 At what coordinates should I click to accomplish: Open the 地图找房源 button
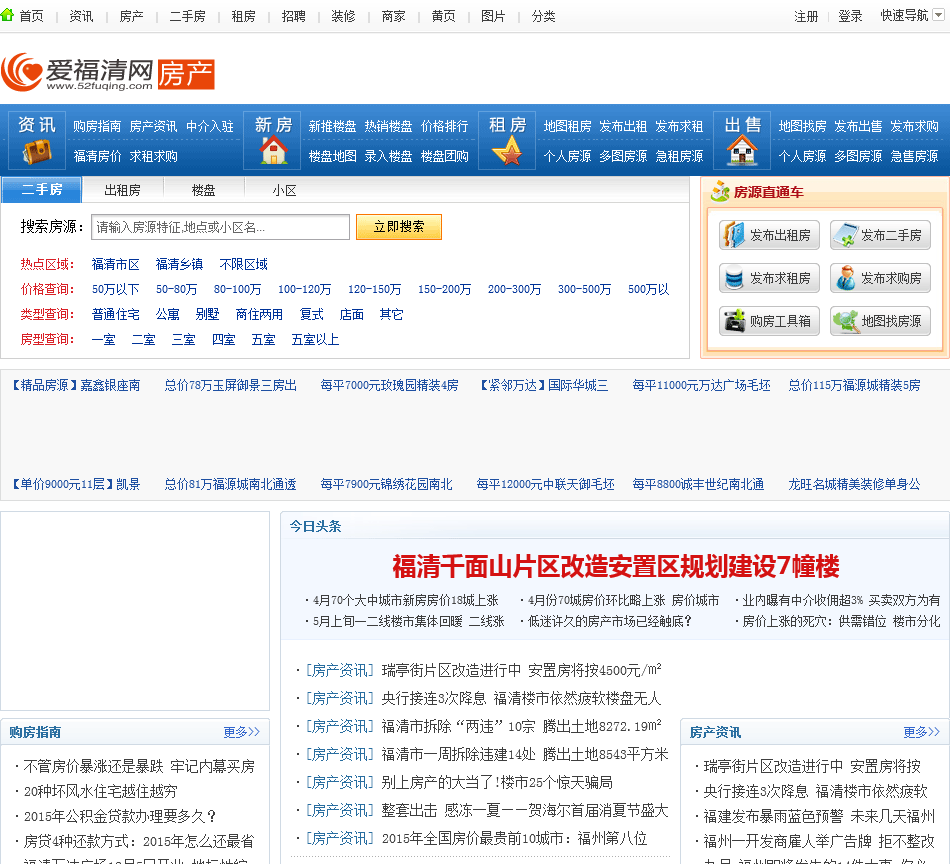(x=880, y=321)
